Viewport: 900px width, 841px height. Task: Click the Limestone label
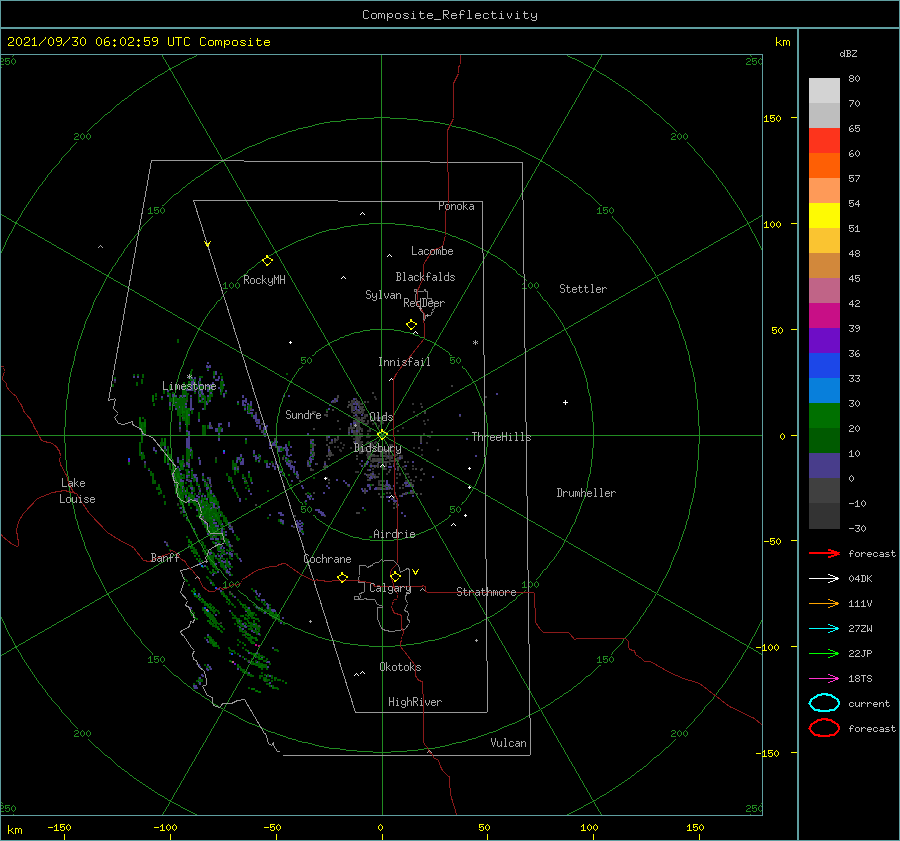(x=189, y=386)
